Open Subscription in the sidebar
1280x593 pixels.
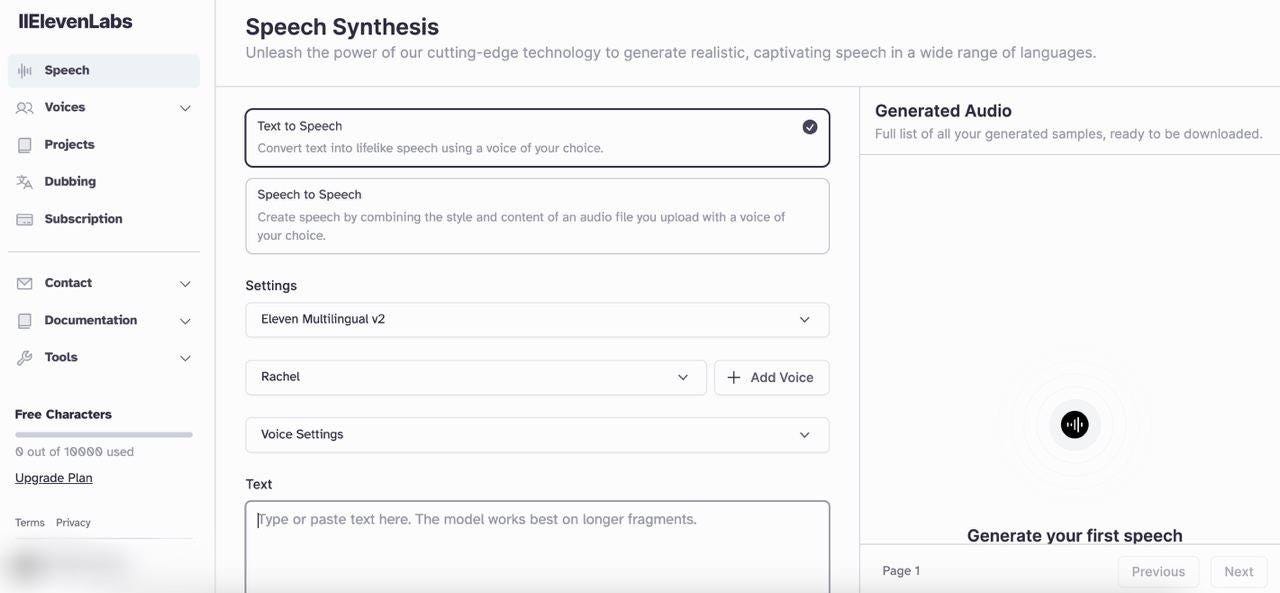point(104,219)
